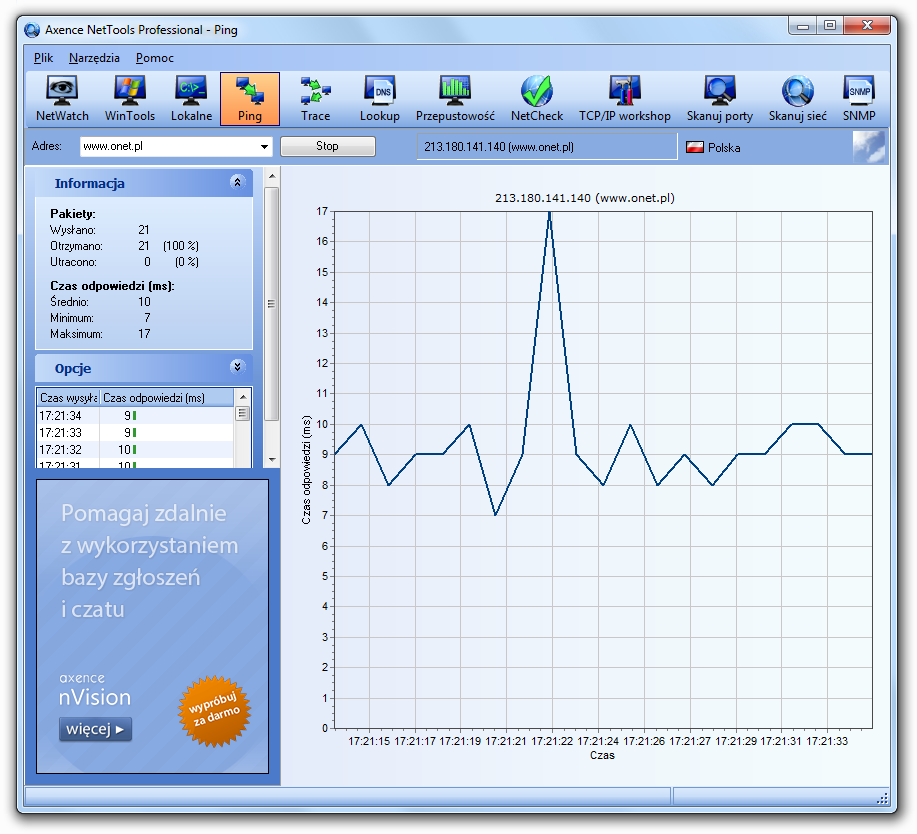Viewport: 917px width, 834px height.
Task: Select the Ping tool
Action: click(x=250, y=99)
